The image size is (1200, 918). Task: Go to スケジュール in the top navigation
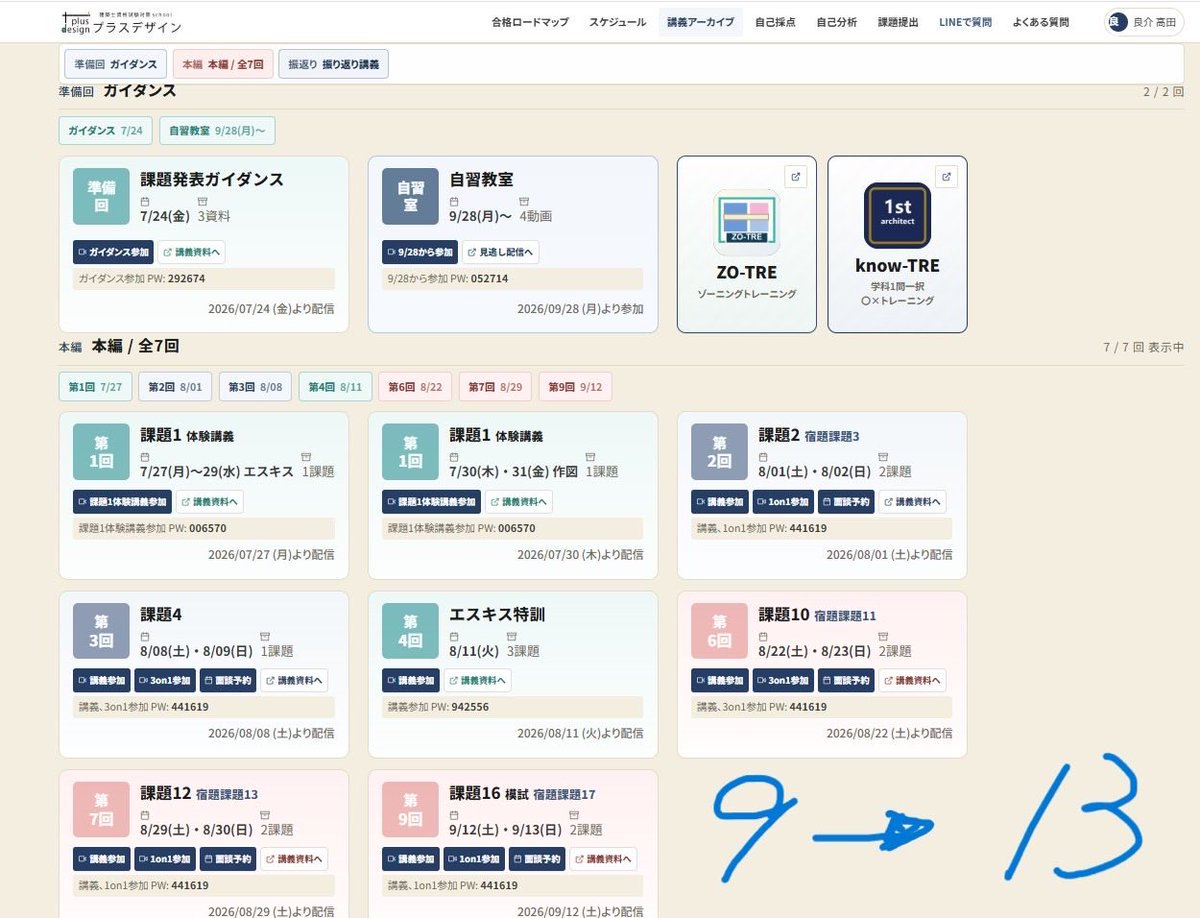pos(617,22)
